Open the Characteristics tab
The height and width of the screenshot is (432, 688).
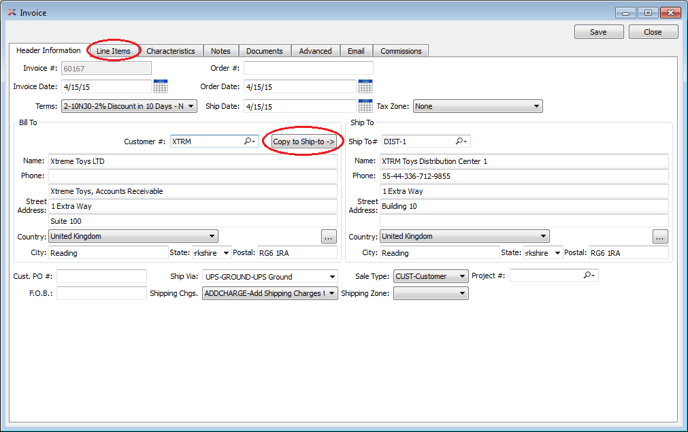click(170, 51)
